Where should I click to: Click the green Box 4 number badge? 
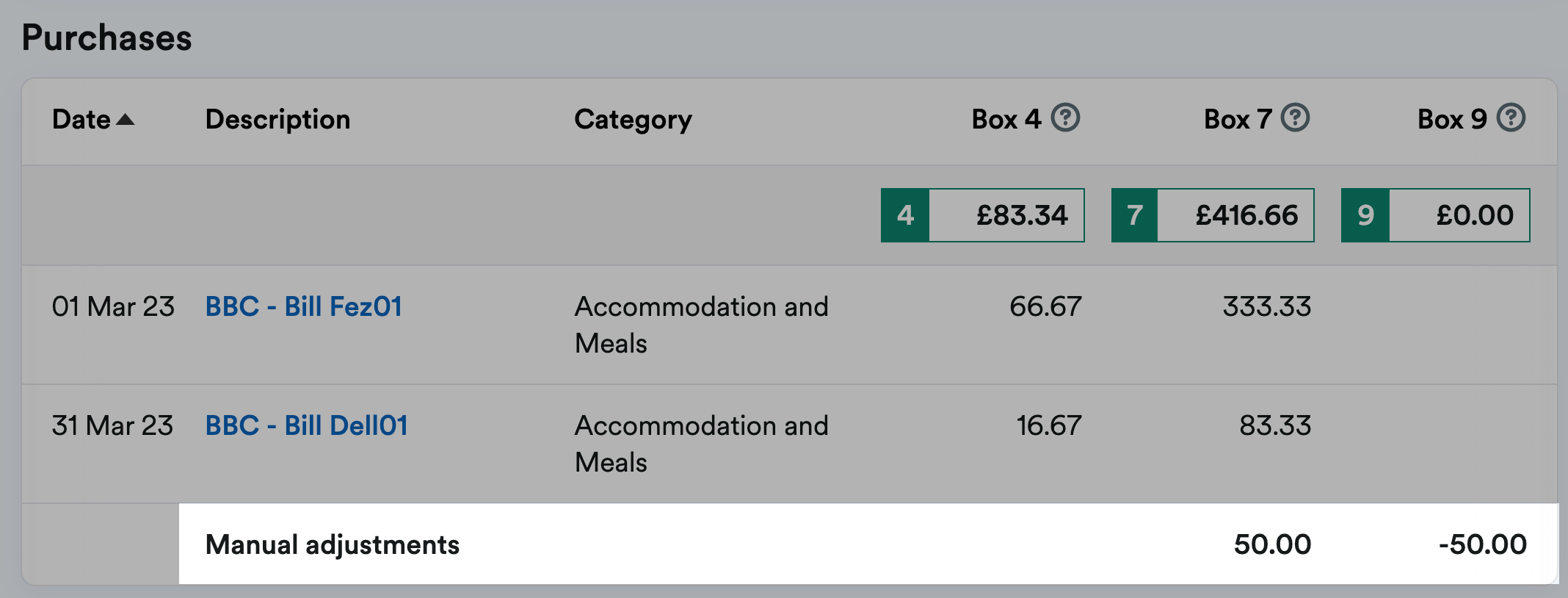905,215
